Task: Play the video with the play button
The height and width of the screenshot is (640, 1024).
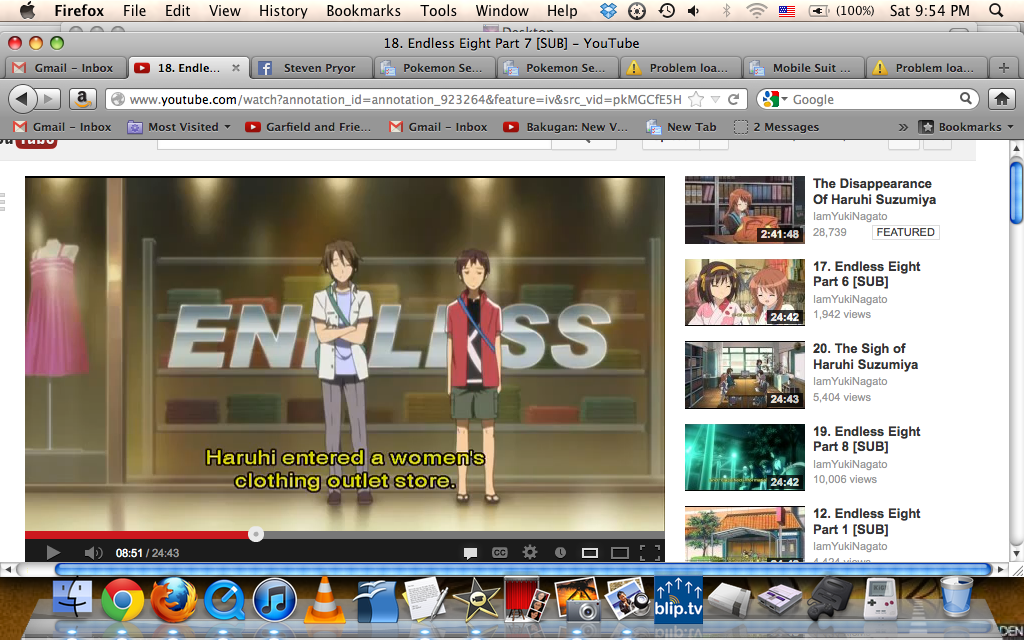Action: (52, 552)
